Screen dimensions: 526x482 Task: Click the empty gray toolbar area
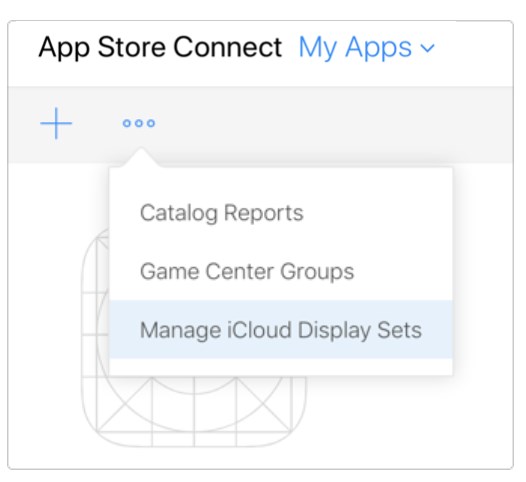(x=335, y=124)
